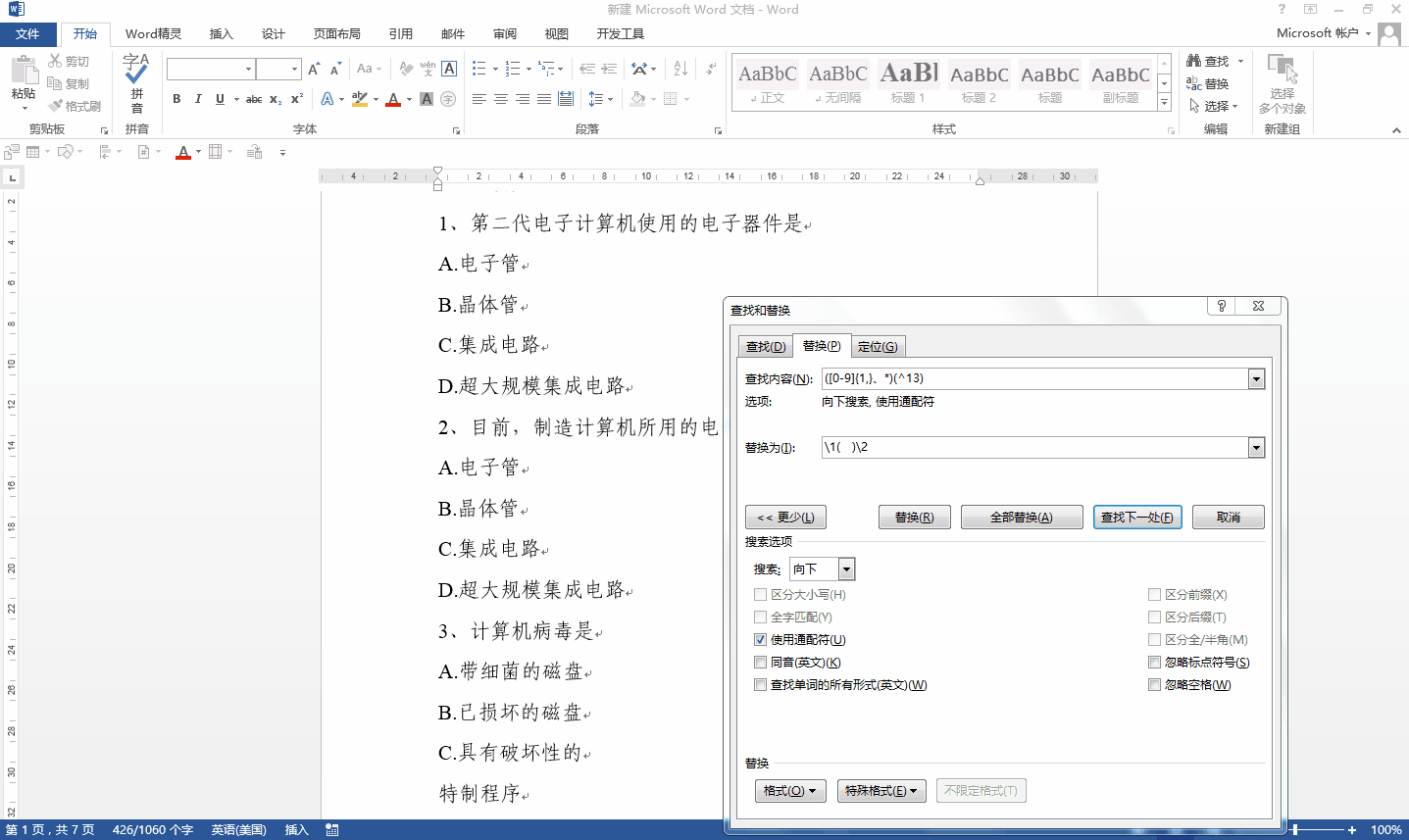Click the bullet list icon
This screenshot has width=1409, height=840.
(x=478, y=69)
